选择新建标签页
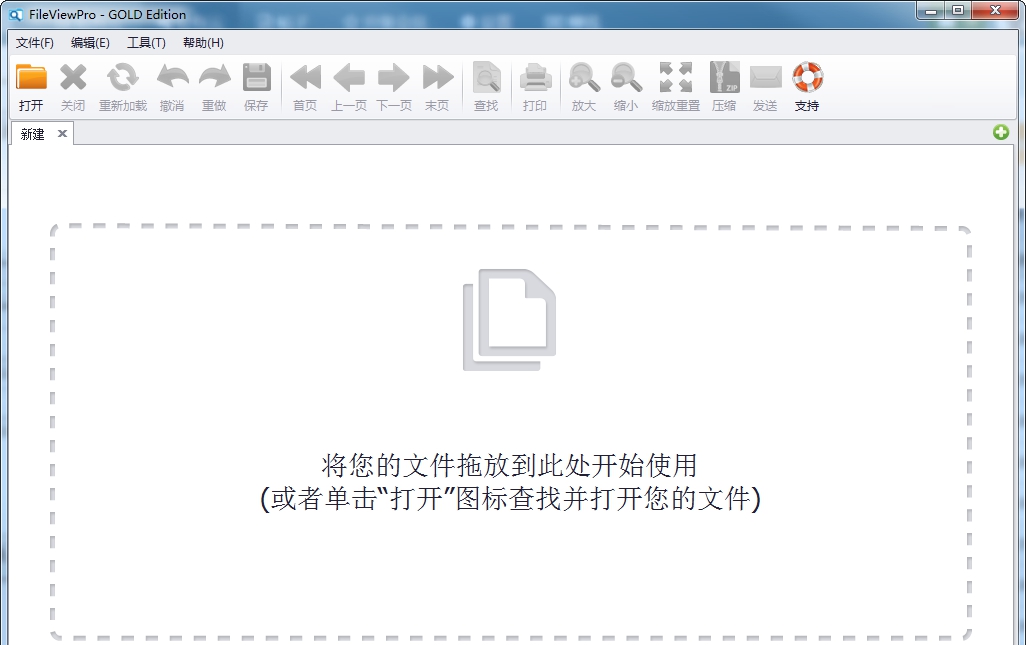The image size is (1026, 645). coord(33,133)
